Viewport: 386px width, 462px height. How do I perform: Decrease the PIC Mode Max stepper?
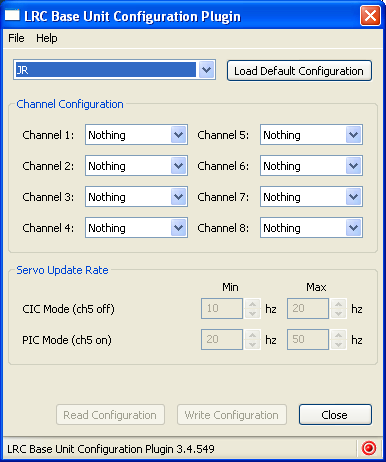tap(339, 345)
